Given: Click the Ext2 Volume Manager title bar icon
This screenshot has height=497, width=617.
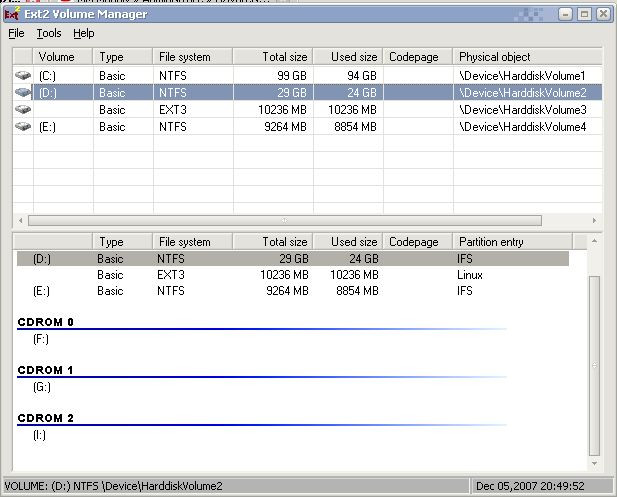Looking at the screenshot, I should coord(11,14).
